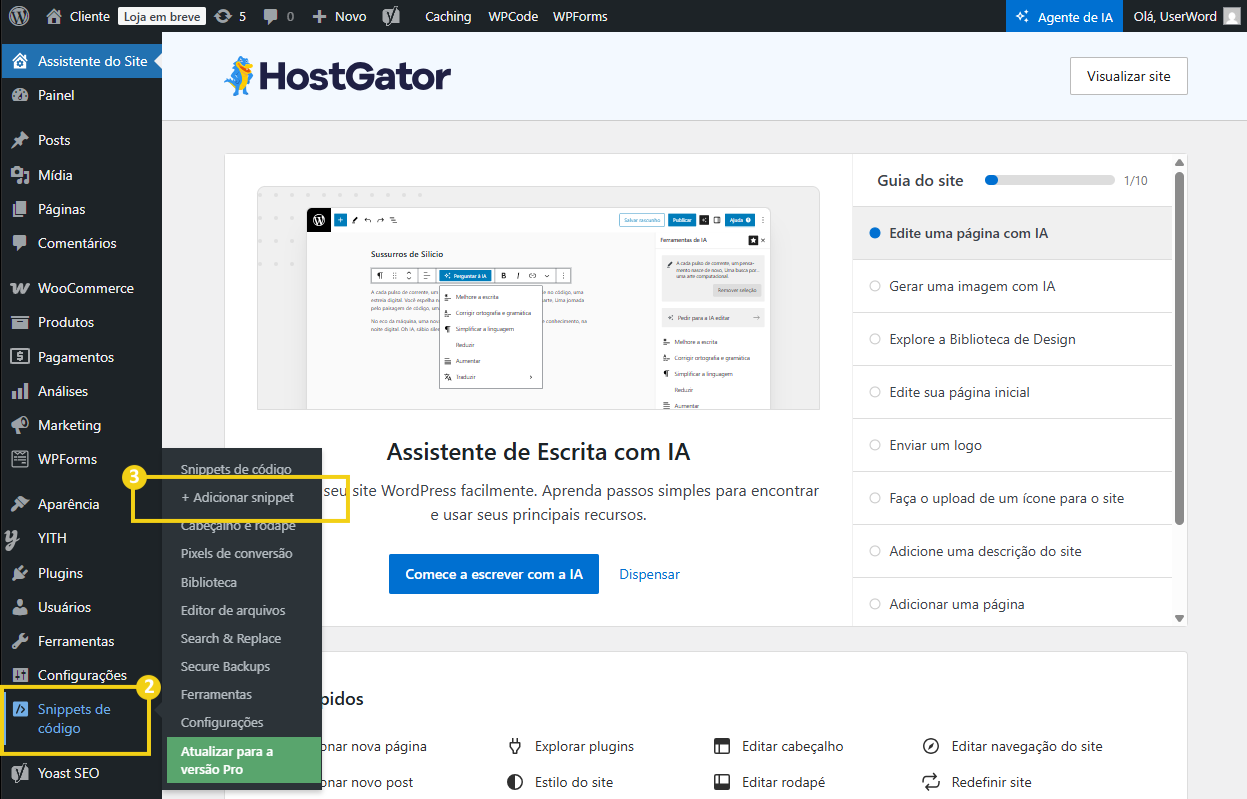Click the HostGator logo
This screenshot has height=799, width=1247.
pos(337,76)
